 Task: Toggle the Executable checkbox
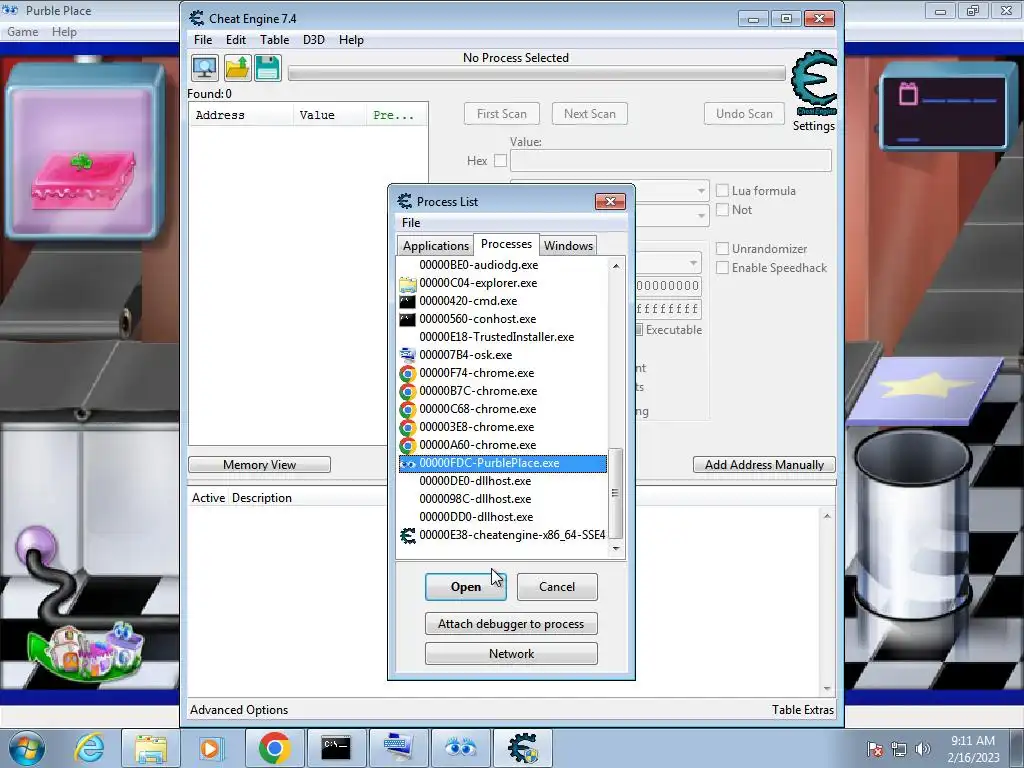pos(639,330)
